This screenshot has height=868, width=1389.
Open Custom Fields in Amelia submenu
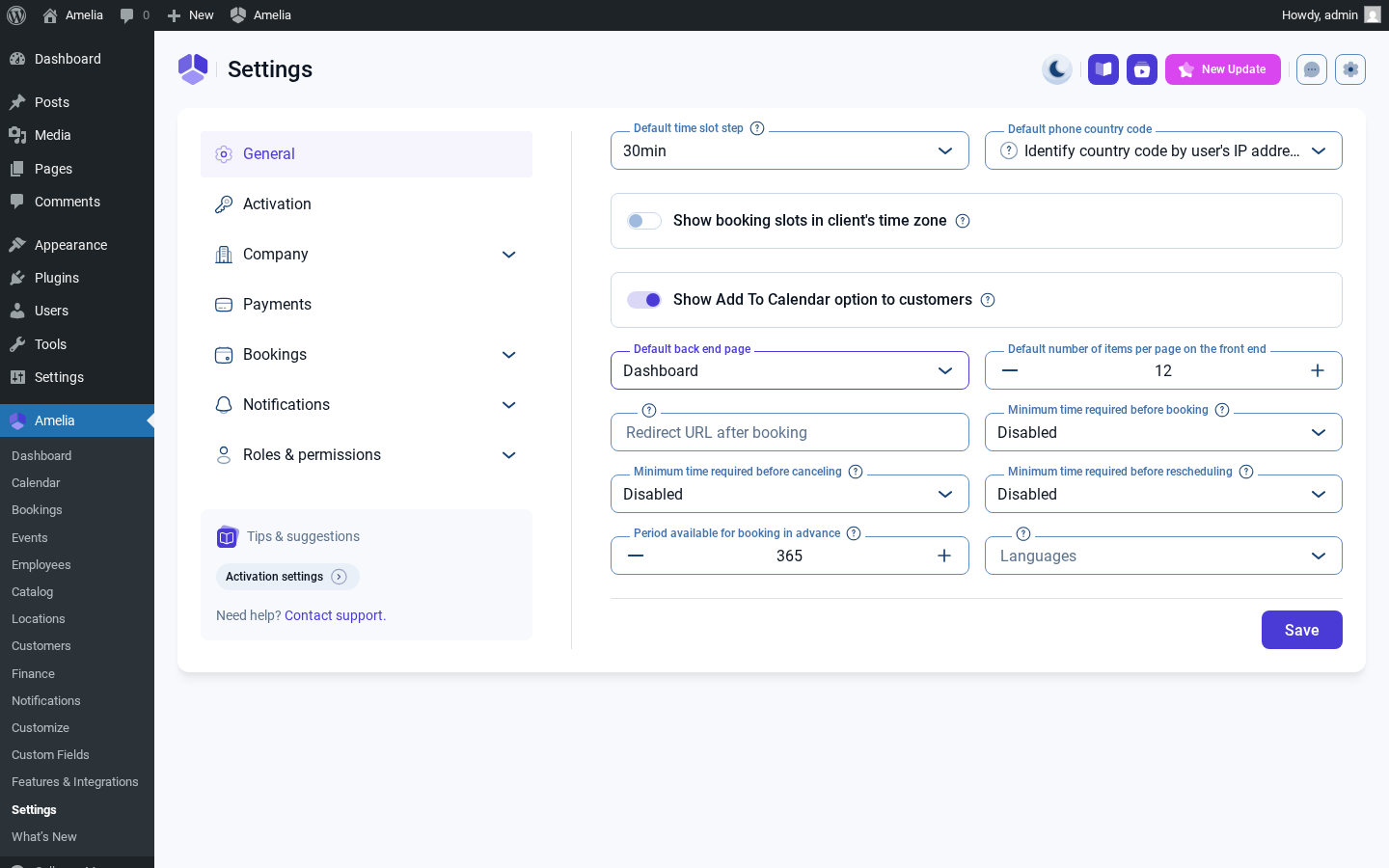pos(77,754)
